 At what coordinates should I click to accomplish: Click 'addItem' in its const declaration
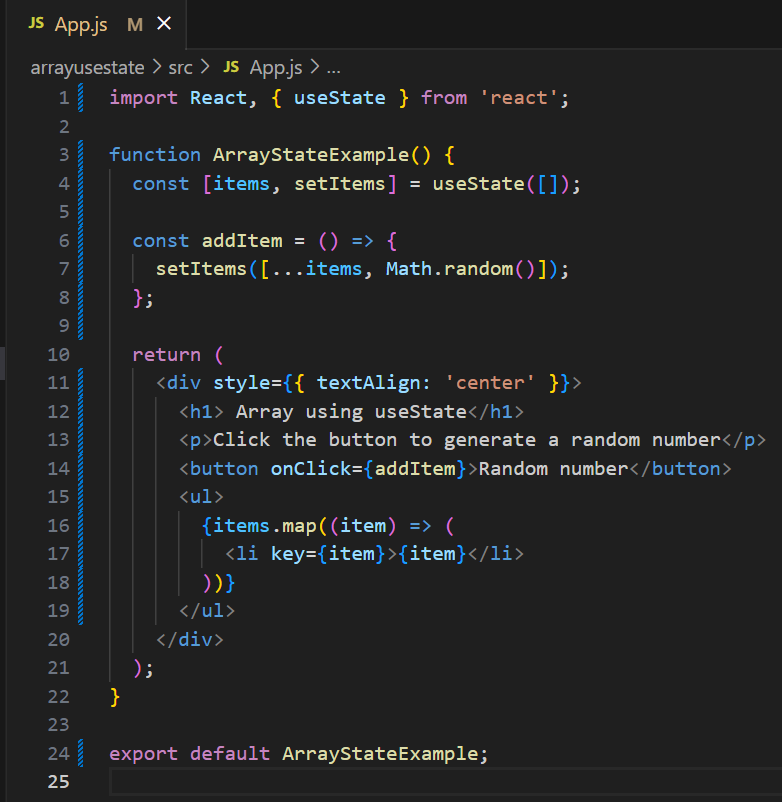[x=242, y=240]
